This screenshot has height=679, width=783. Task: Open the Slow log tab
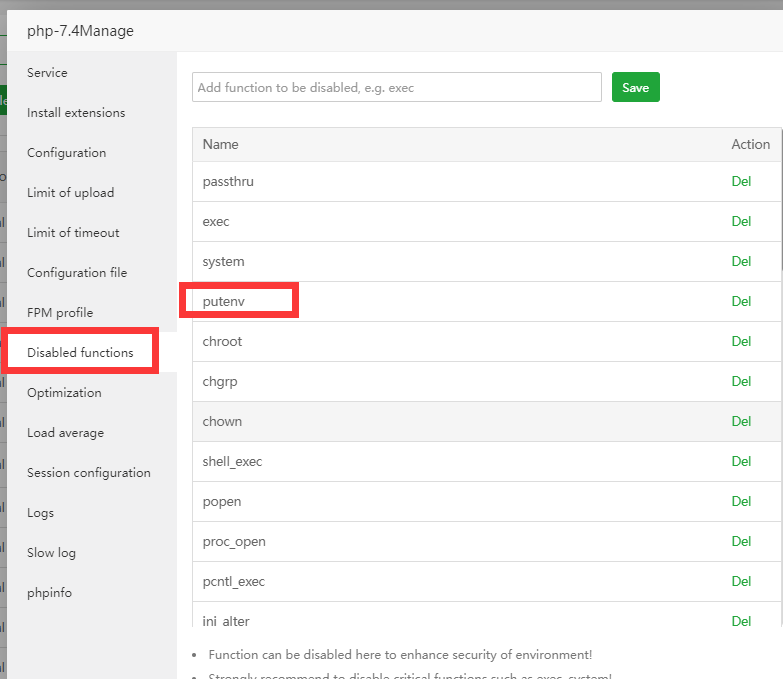click(51, 553)
